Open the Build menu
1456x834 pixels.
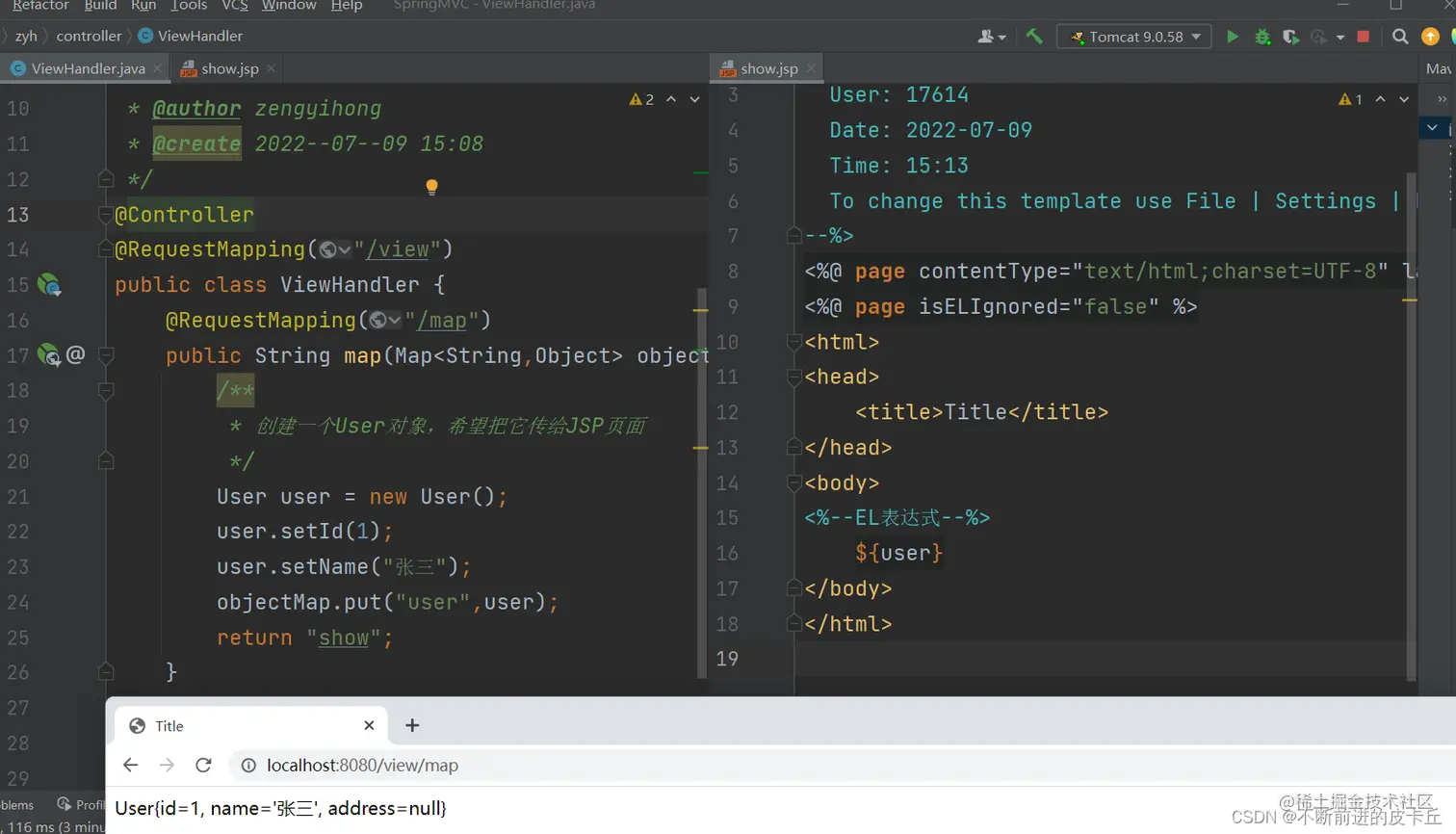coord(100,6)
